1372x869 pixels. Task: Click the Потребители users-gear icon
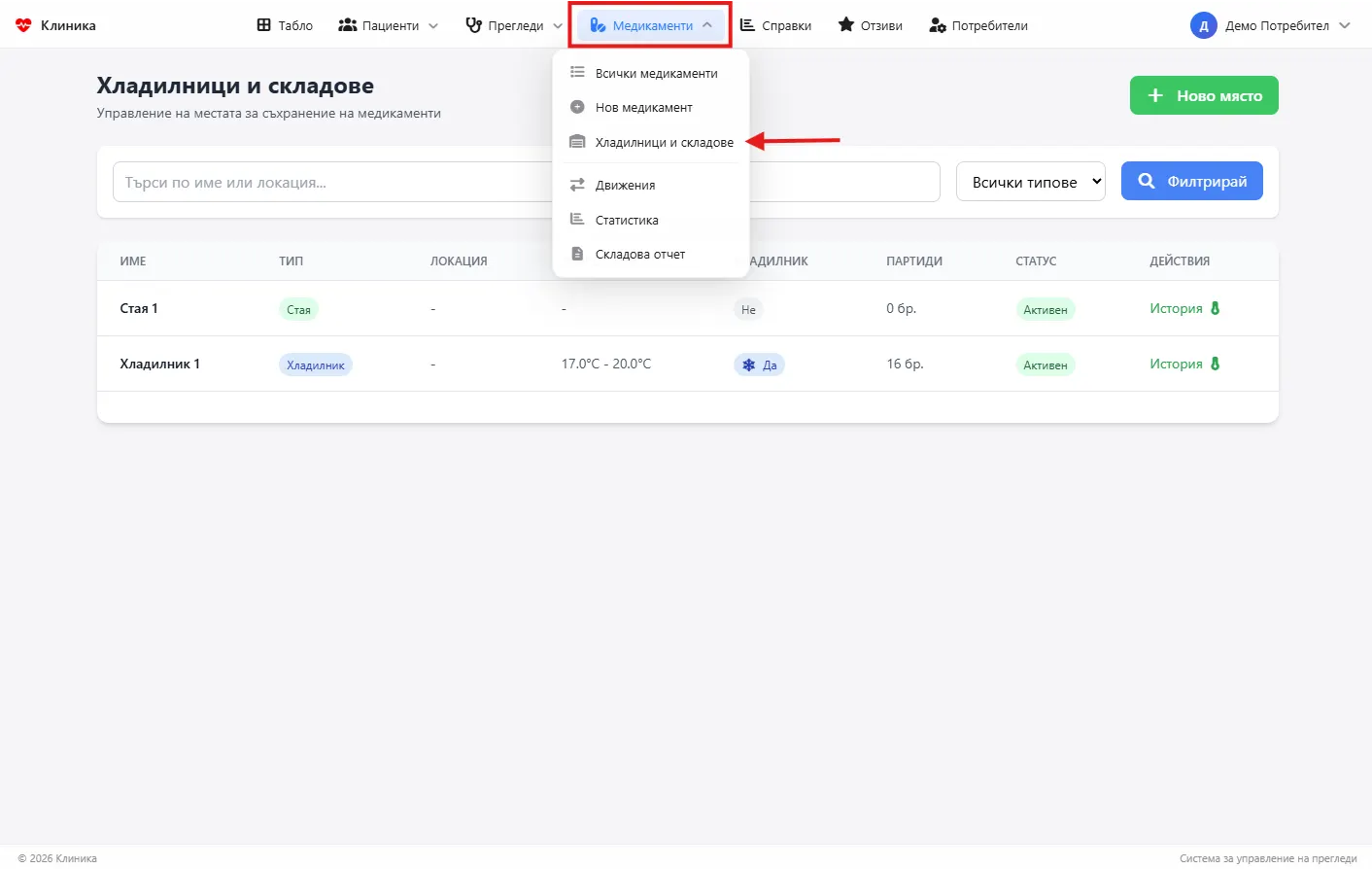pyautogui.click(x=938, y=25)
